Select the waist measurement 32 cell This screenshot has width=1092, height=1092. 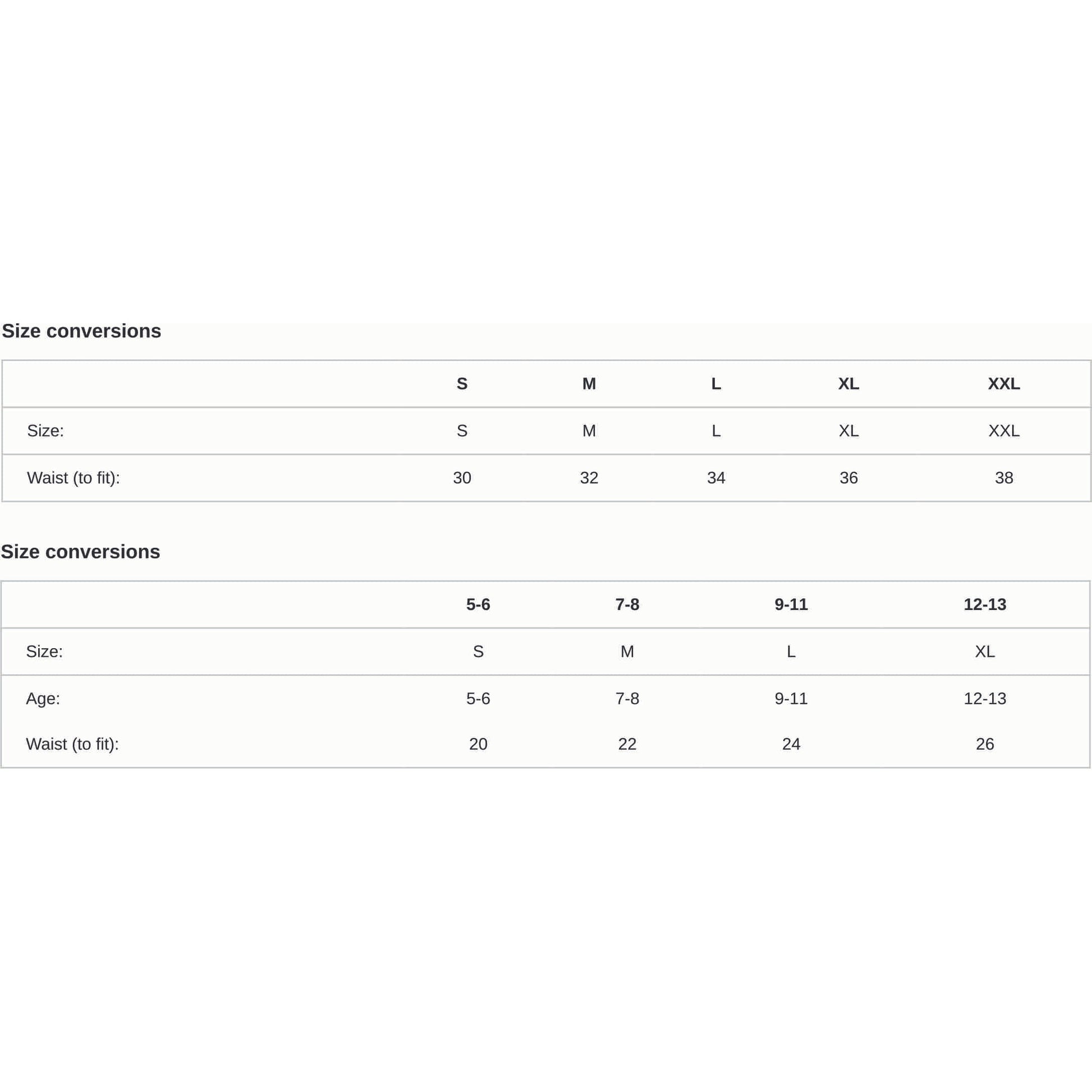(x=589, y=478)
